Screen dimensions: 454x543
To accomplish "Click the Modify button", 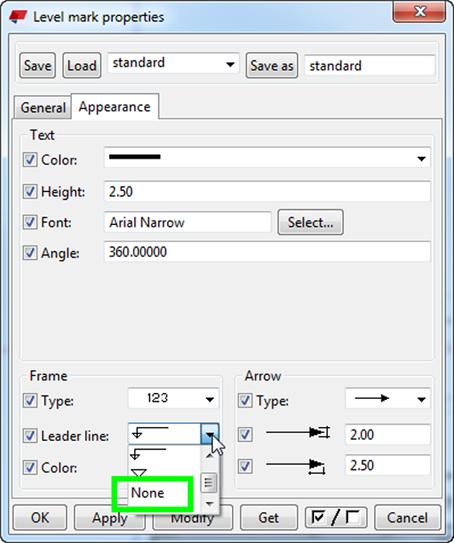I will (192, 518).
